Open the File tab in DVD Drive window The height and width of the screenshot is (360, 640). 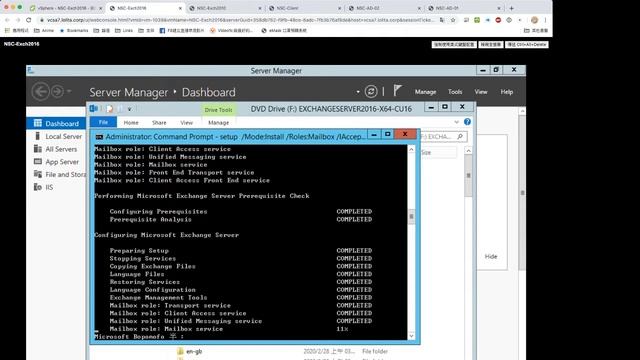[103, 122]
